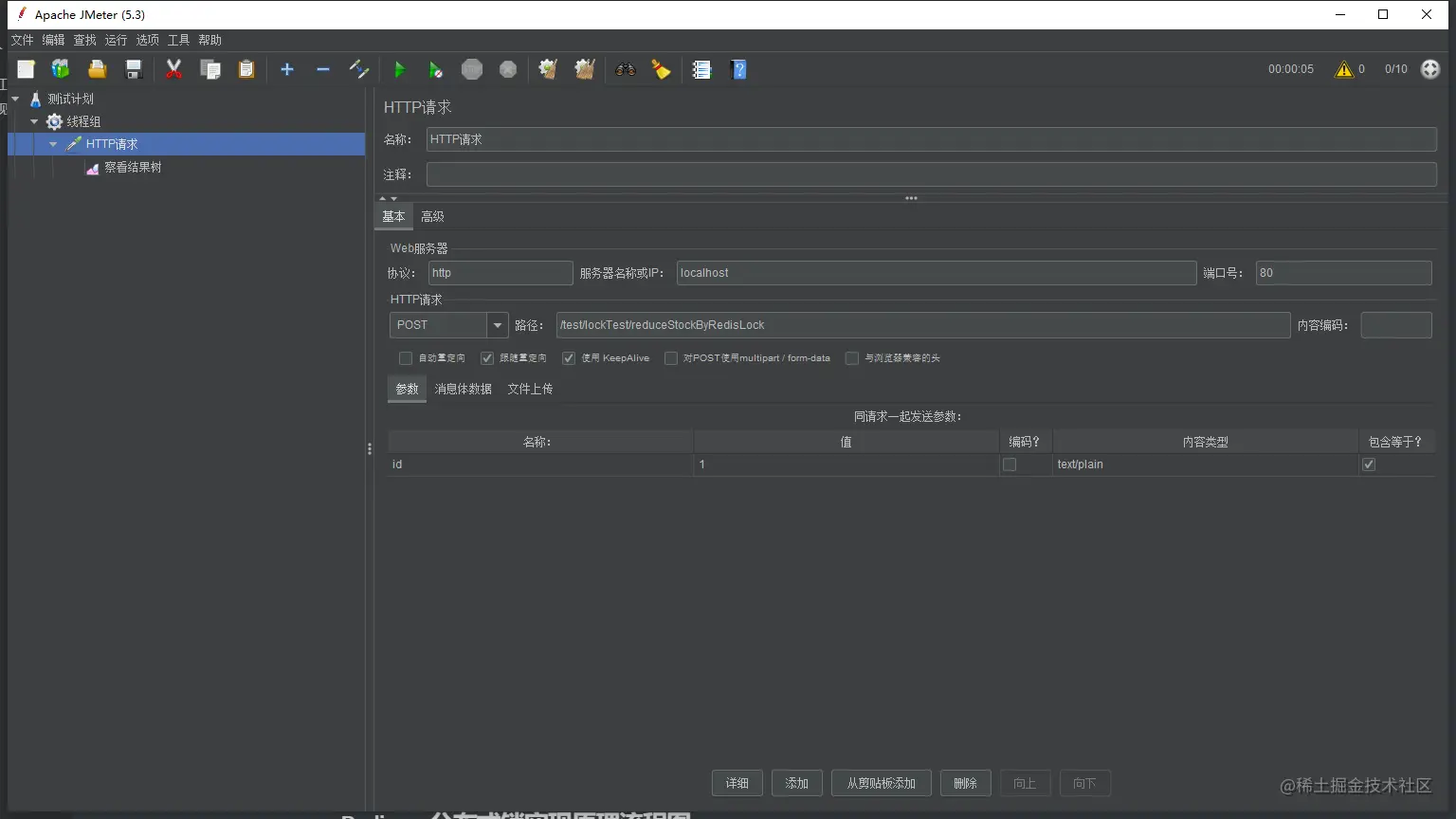Tick the 编码? checkbox in id row

pos(1010,464)
